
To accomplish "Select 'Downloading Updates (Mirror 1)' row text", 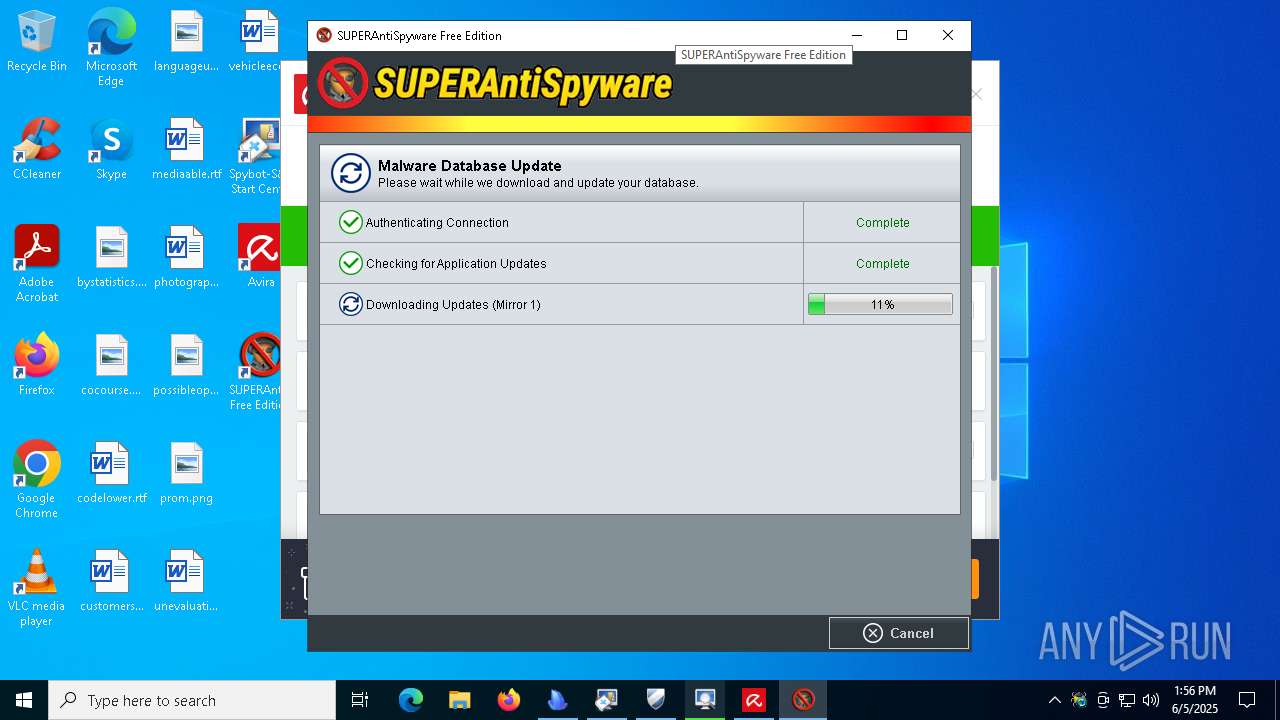I will pos(453,304).
